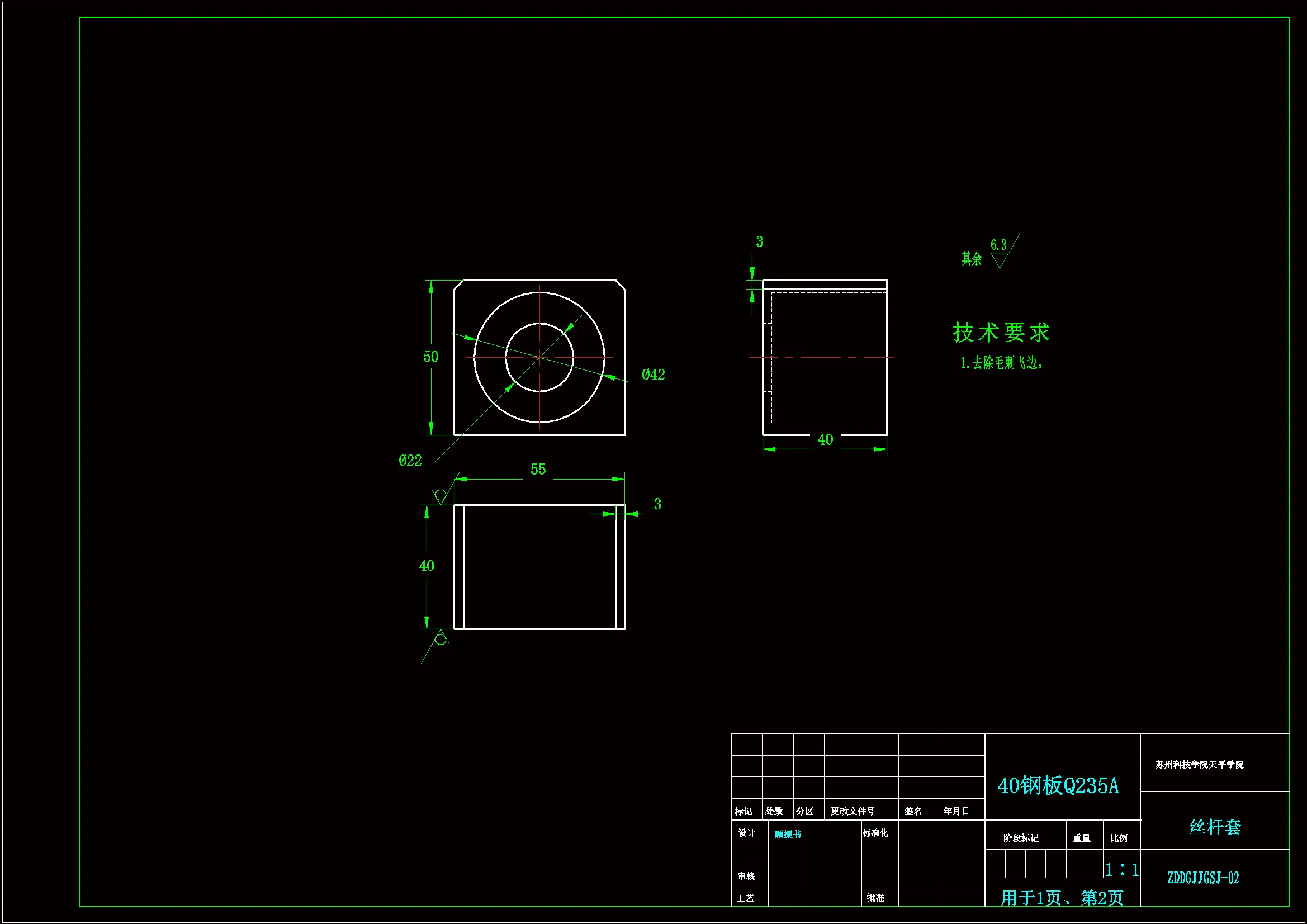Select the 1:1 scale value

1121,870
